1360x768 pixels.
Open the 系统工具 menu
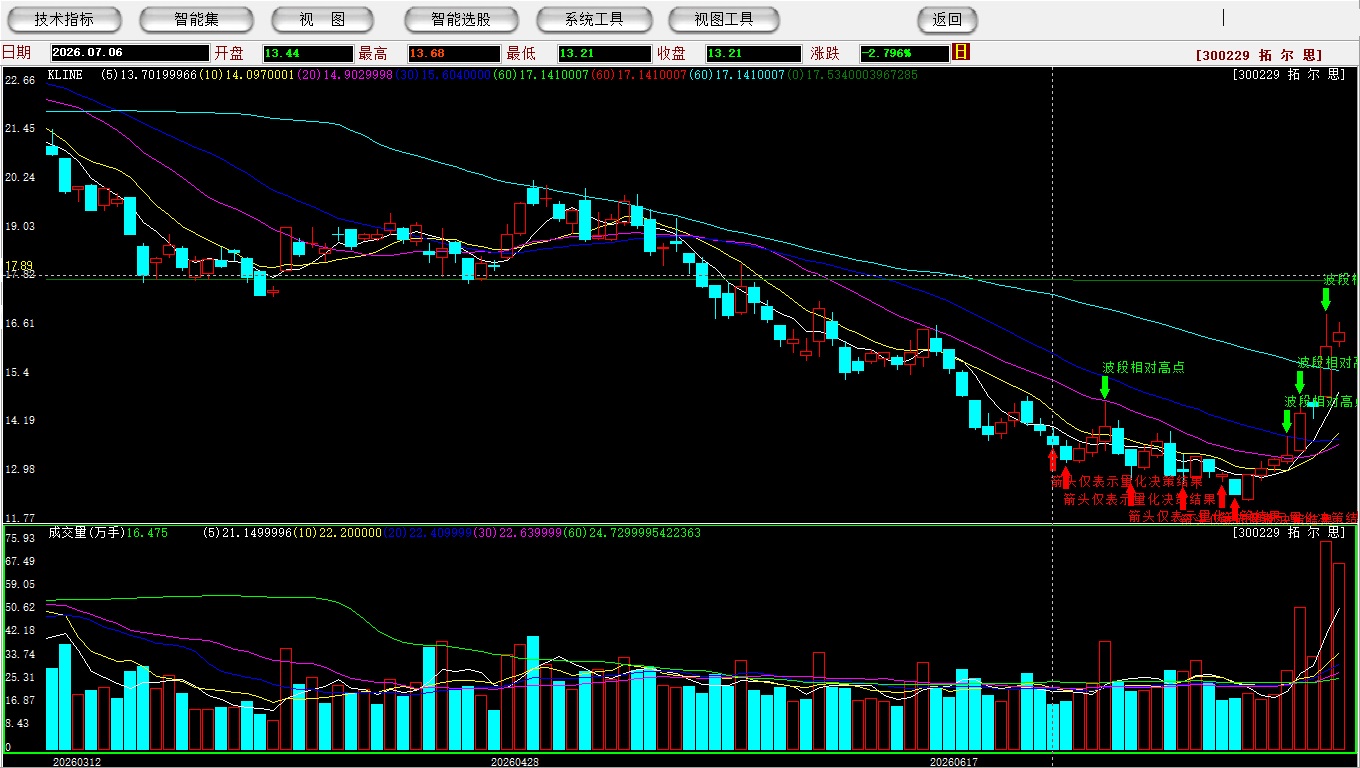point(594,19)
